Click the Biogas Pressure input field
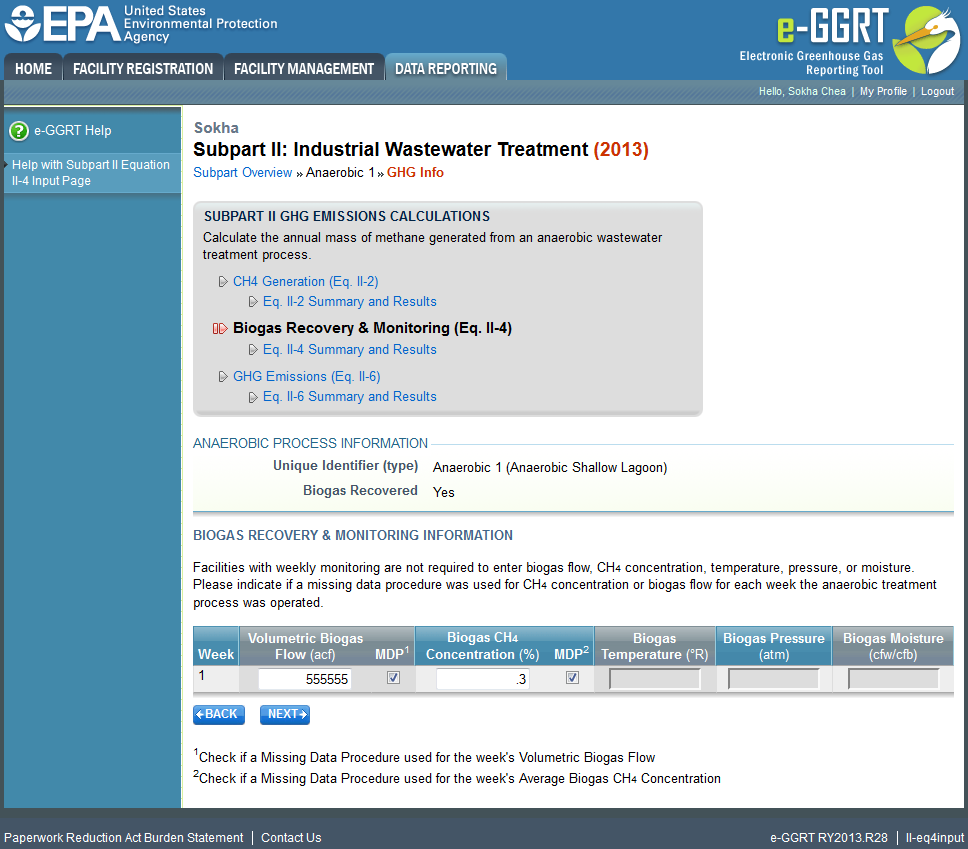This screenshot has width=968, height=849. (x=774, y=679)
